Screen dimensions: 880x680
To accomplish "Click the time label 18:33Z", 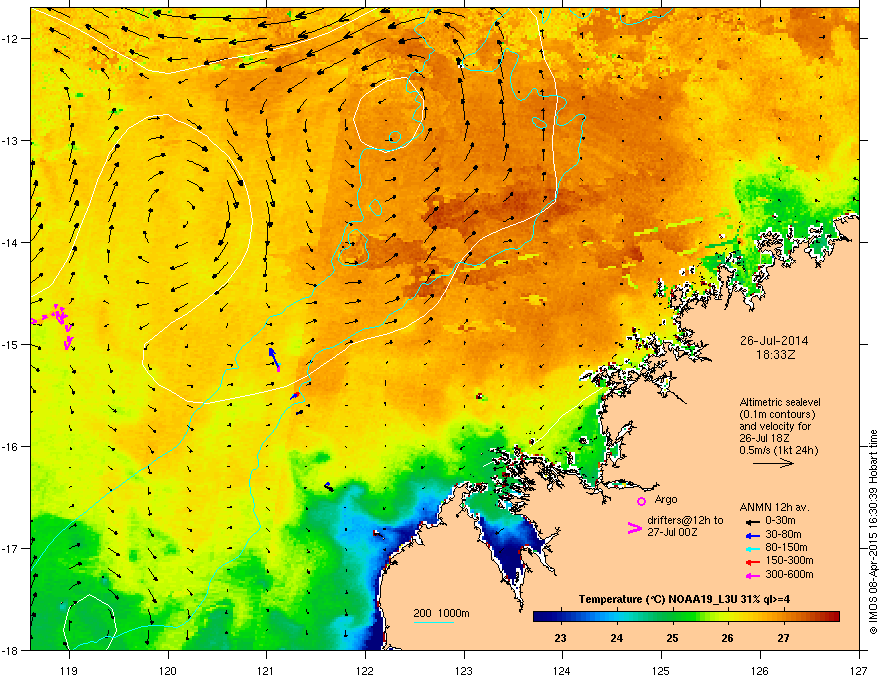I will pos(775,355).
